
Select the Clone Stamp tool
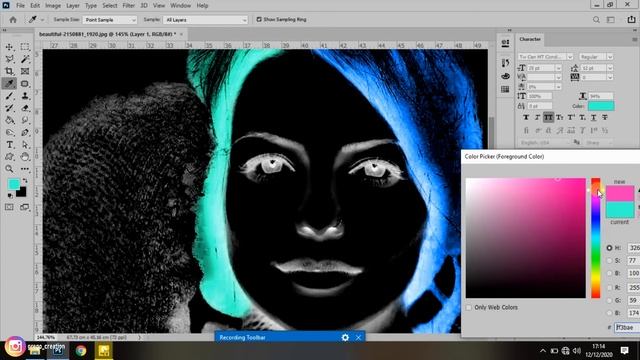point(25,96)
